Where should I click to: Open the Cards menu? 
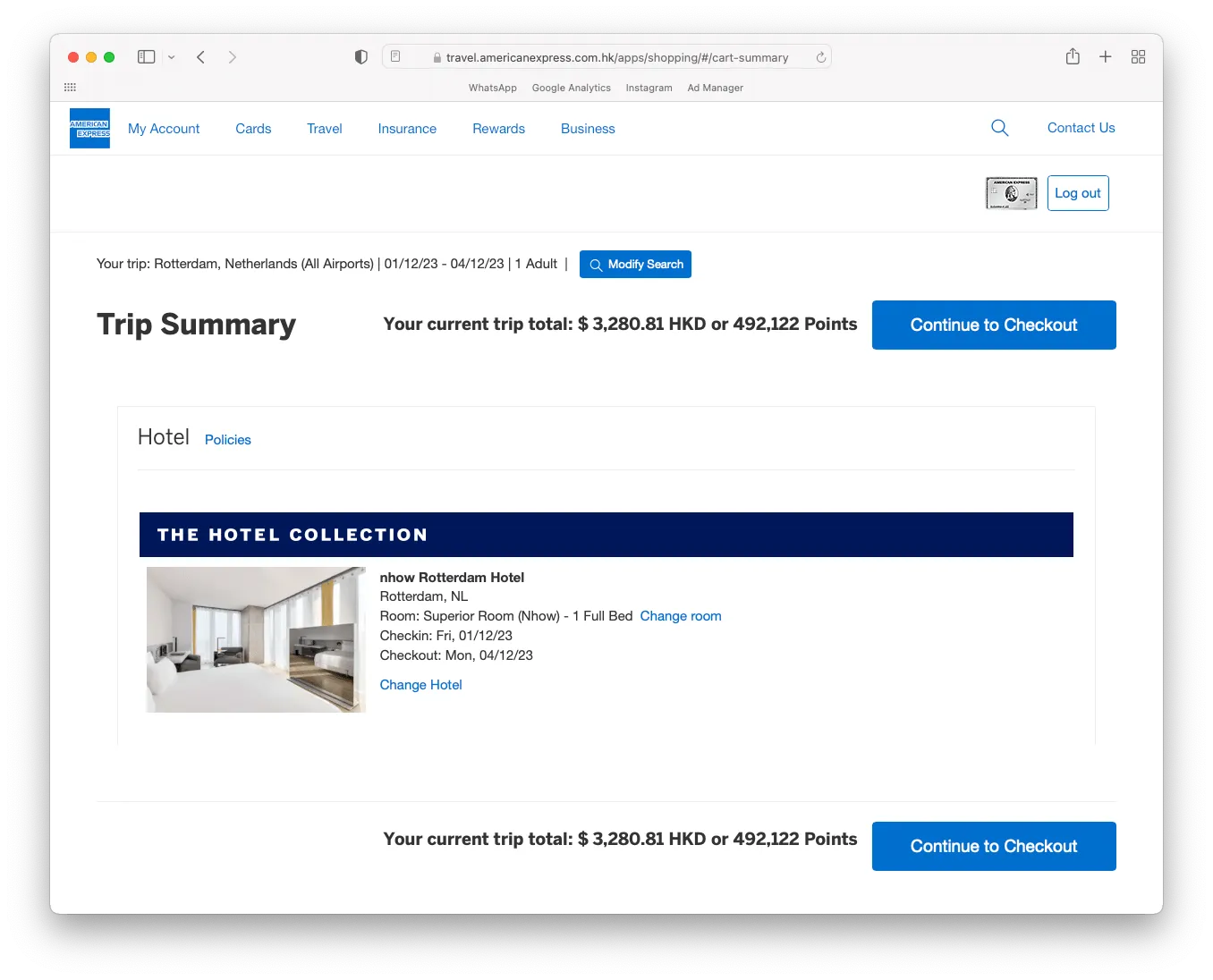[253, 129]
